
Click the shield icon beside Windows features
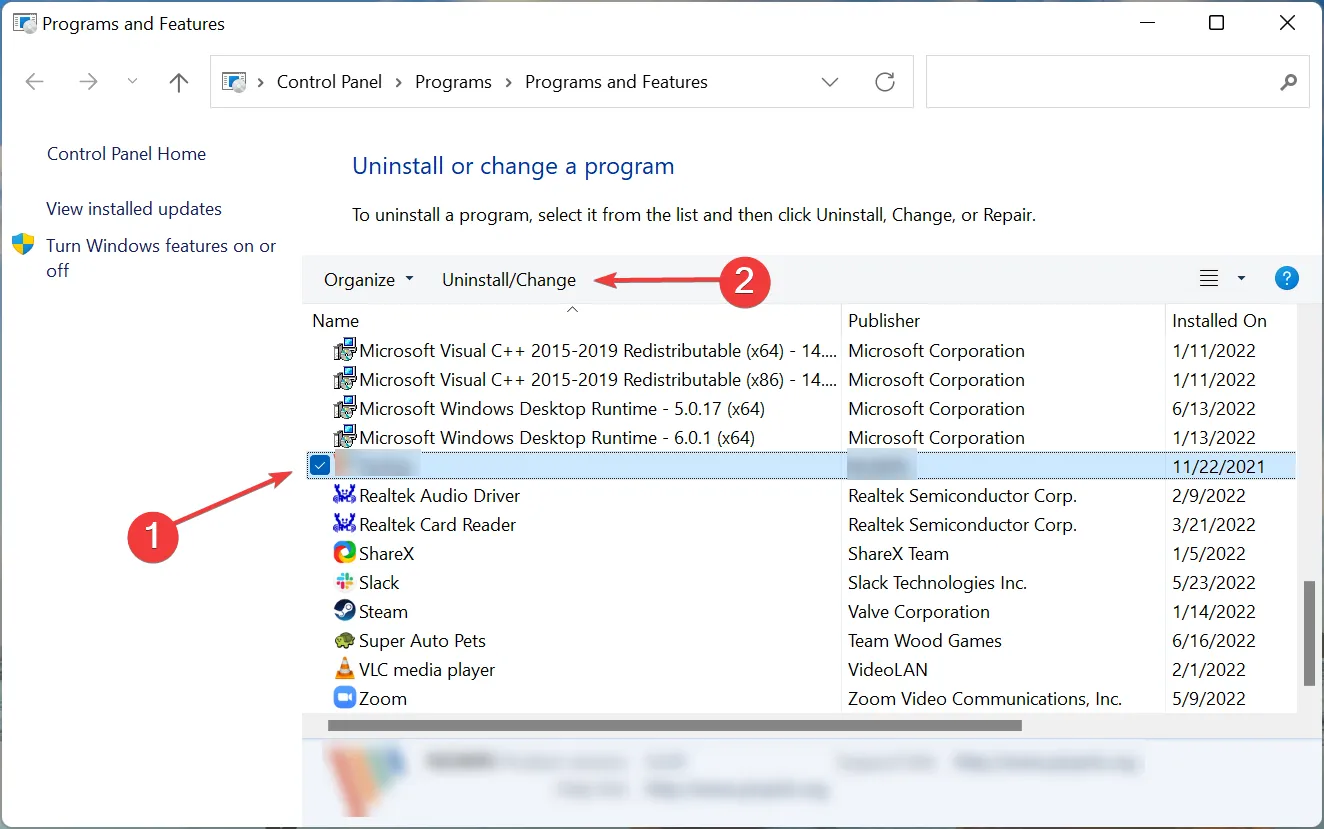pos(23,245)
